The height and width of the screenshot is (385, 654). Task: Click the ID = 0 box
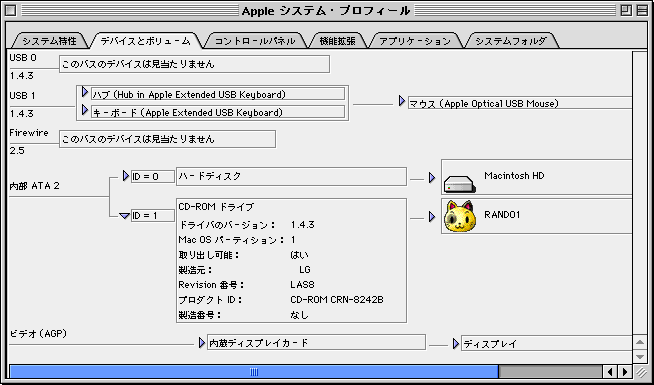(x=153, y=176)
